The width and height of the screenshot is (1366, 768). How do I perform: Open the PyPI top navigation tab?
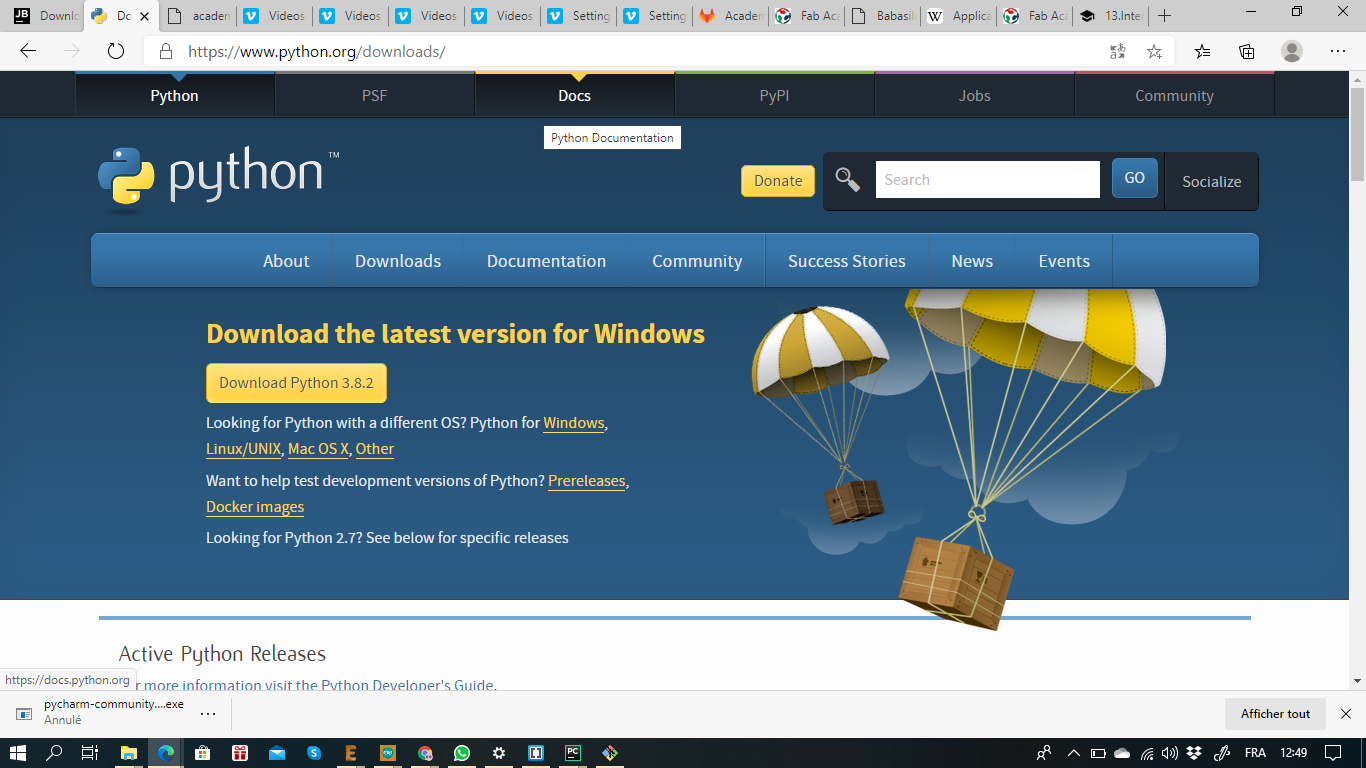pos(774,96)
